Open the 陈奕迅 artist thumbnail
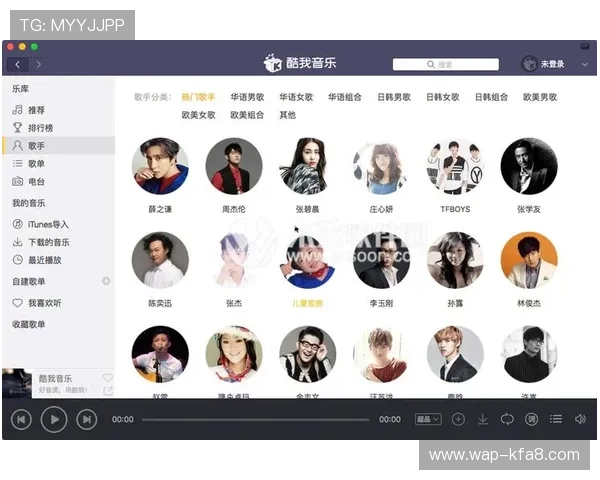The height and width of the screenshot is (480, 600). click(x=160, y=260)
